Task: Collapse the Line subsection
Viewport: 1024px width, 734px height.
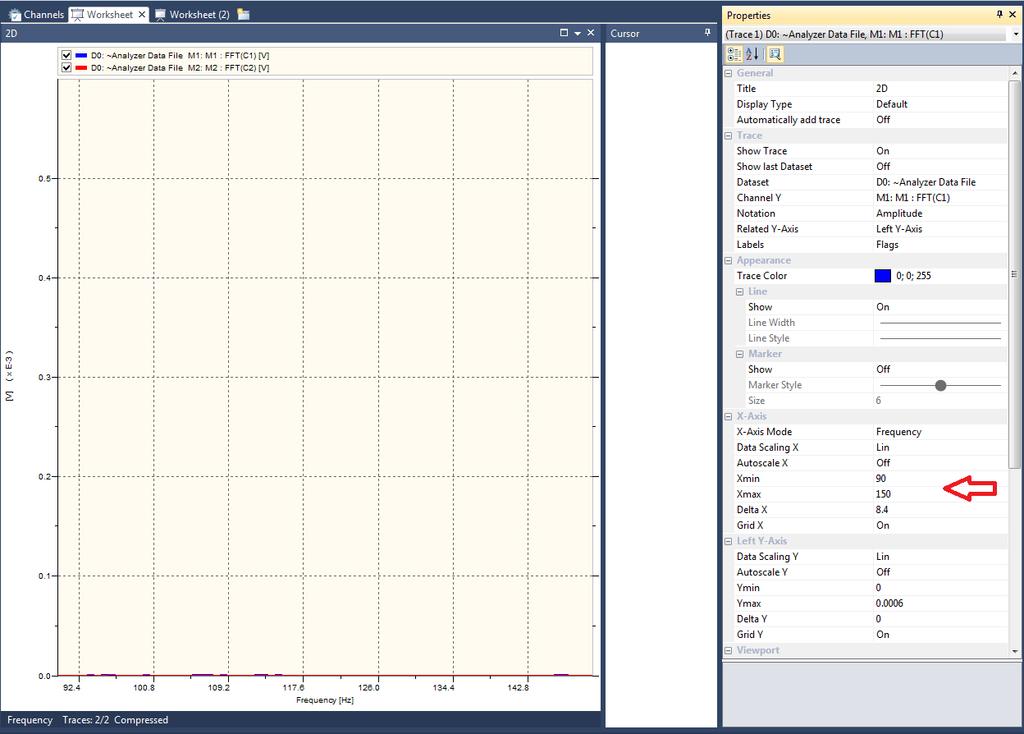Action: [x=740, y=291]
